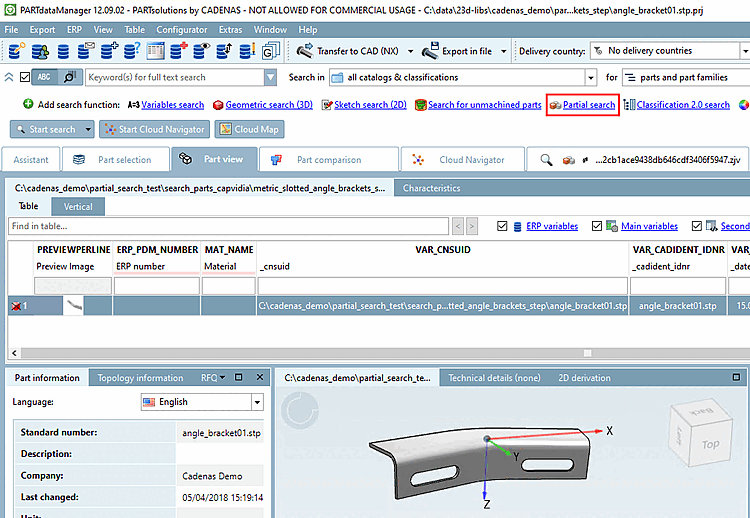Open the Language dropdown
Screen dimensions: 750x518
257,402
